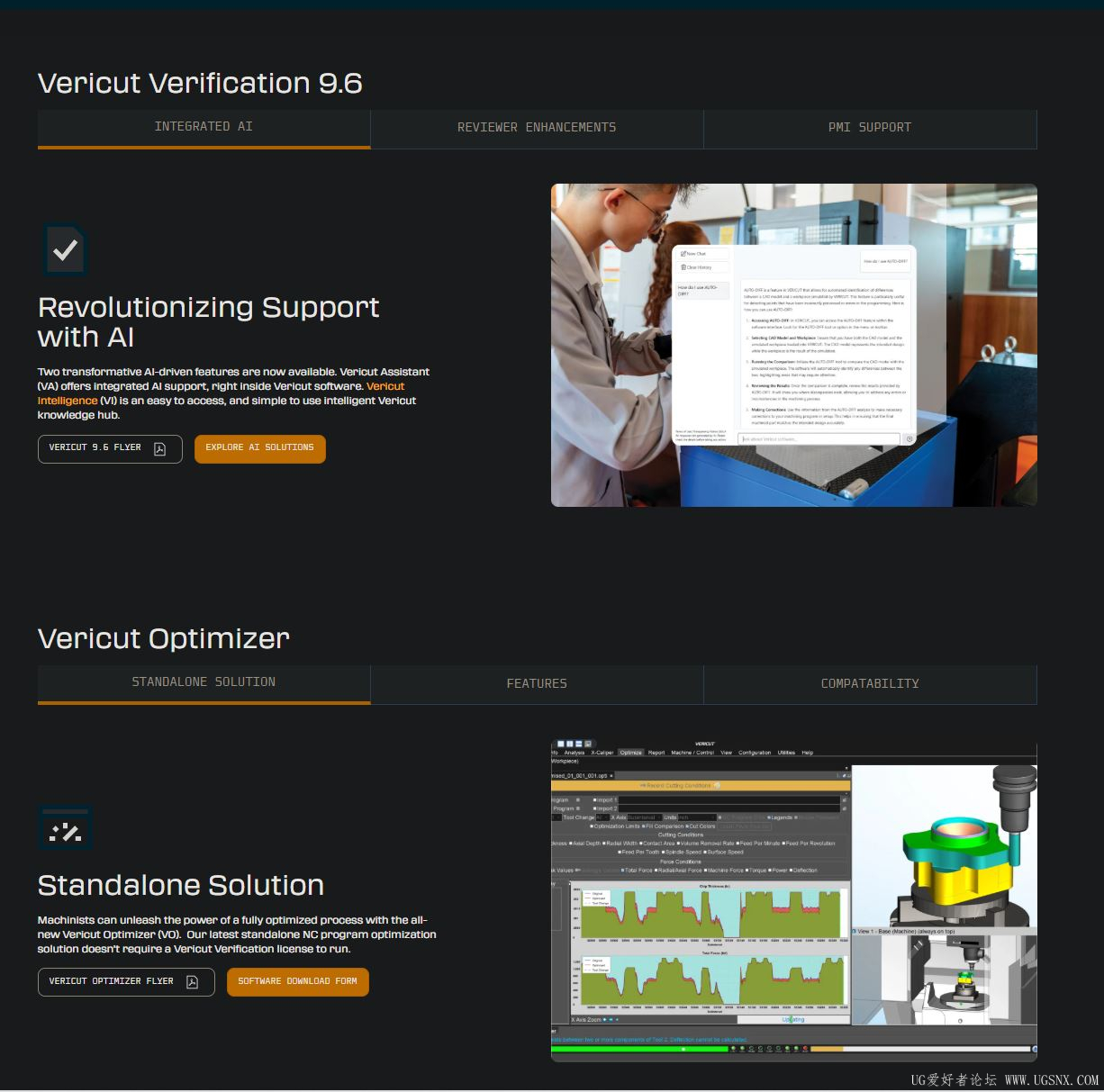Open the Software Download Form

pos(297,982)
